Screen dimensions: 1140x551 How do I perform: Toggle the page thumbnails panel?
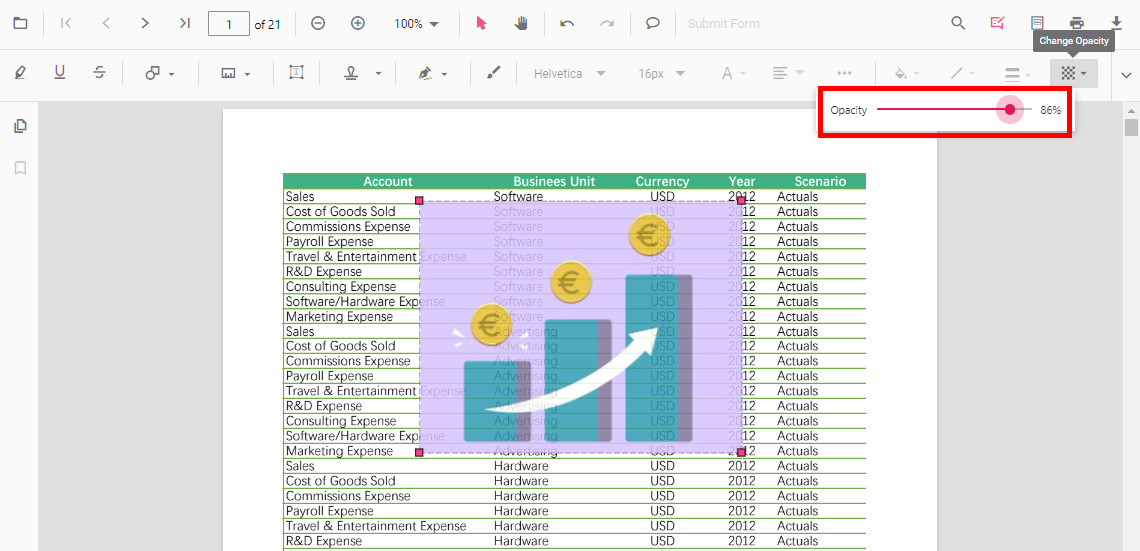(x=20, y=126)
